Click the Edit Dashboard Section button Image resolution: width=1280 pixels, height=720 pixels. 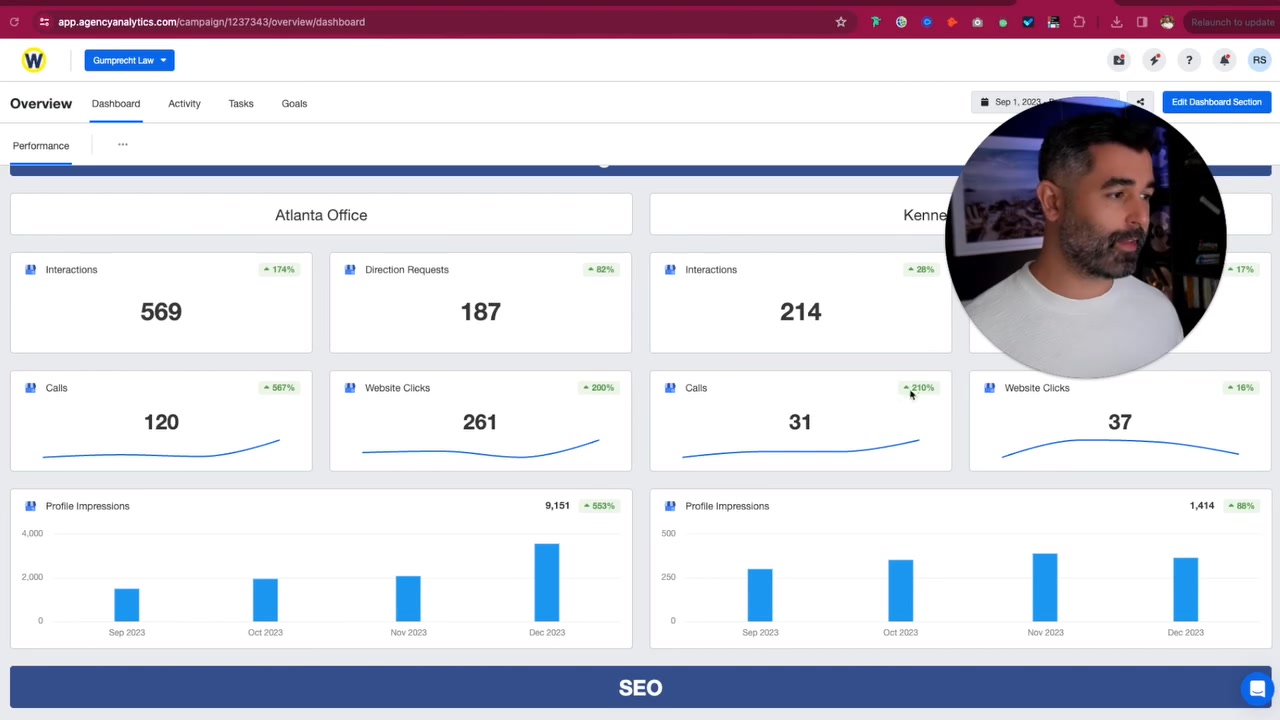click(x=1216, y=102)
